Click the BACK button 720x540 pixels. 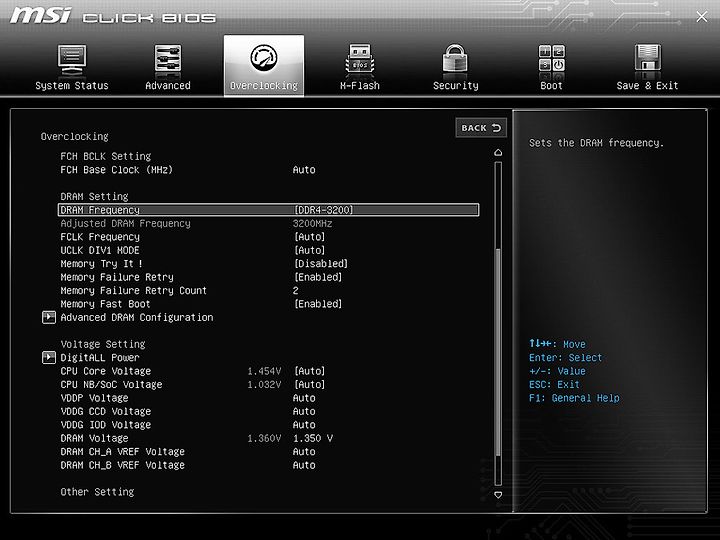[481, 128]
